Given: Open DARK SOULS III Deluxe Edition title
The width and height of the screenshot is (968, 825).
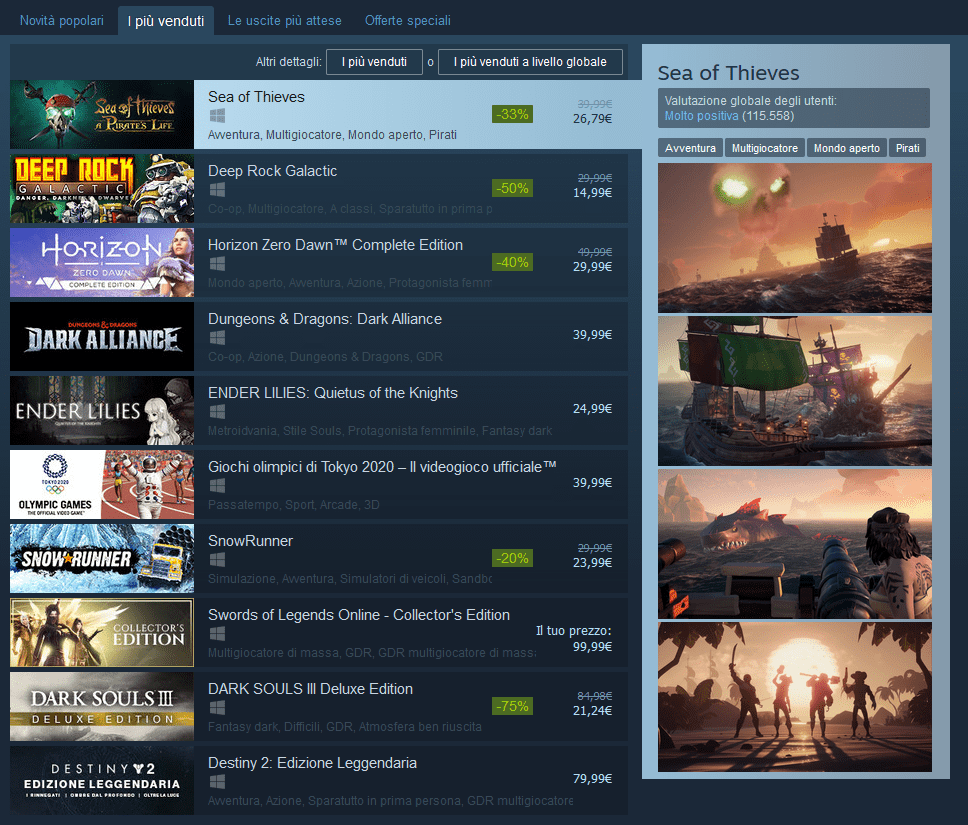Looking at the screenshot, I should point(310,689).
